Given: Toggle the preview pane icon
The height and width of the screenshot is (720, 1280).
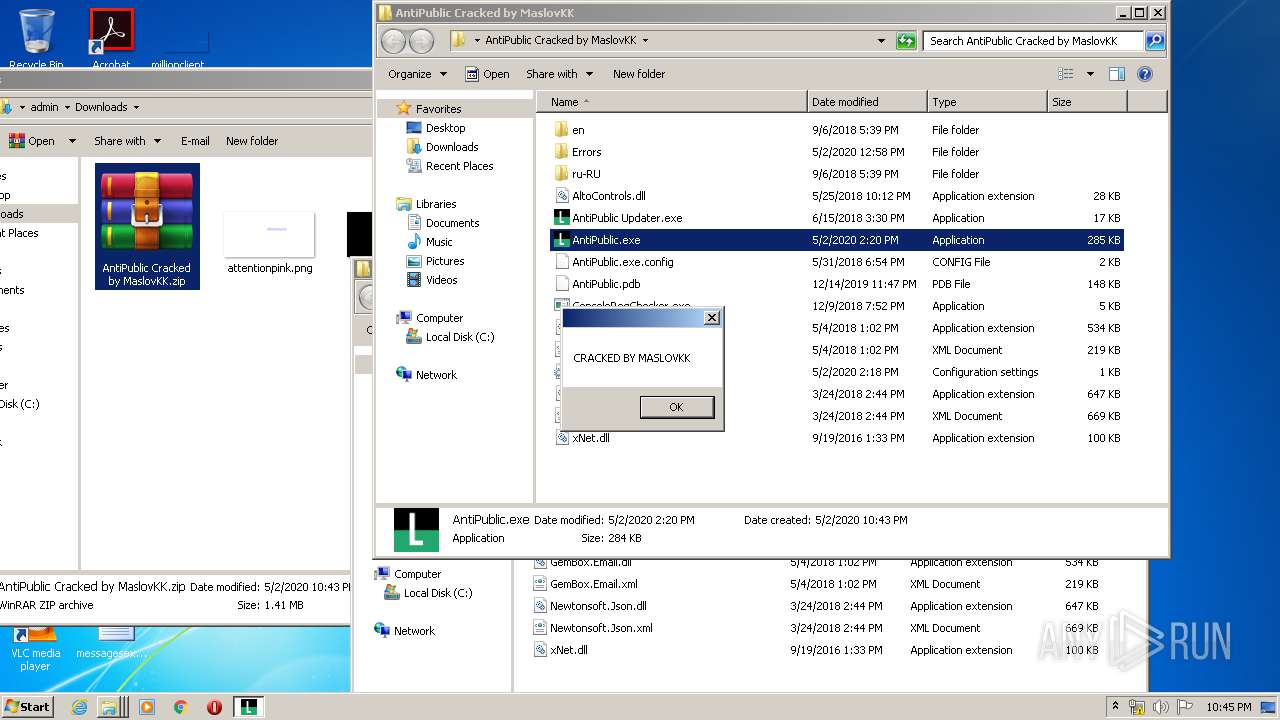Looking at the screenshot, I should 1117,74.
